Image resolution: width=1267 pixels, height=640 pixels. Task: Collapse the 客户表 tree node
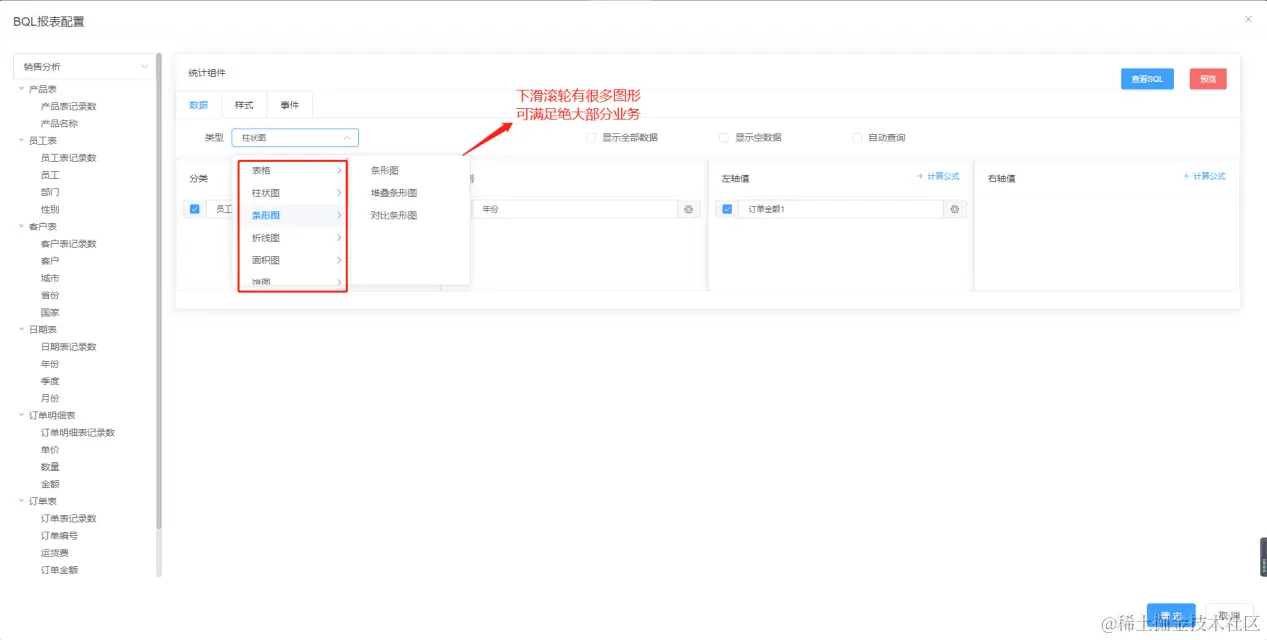point(21,227)
